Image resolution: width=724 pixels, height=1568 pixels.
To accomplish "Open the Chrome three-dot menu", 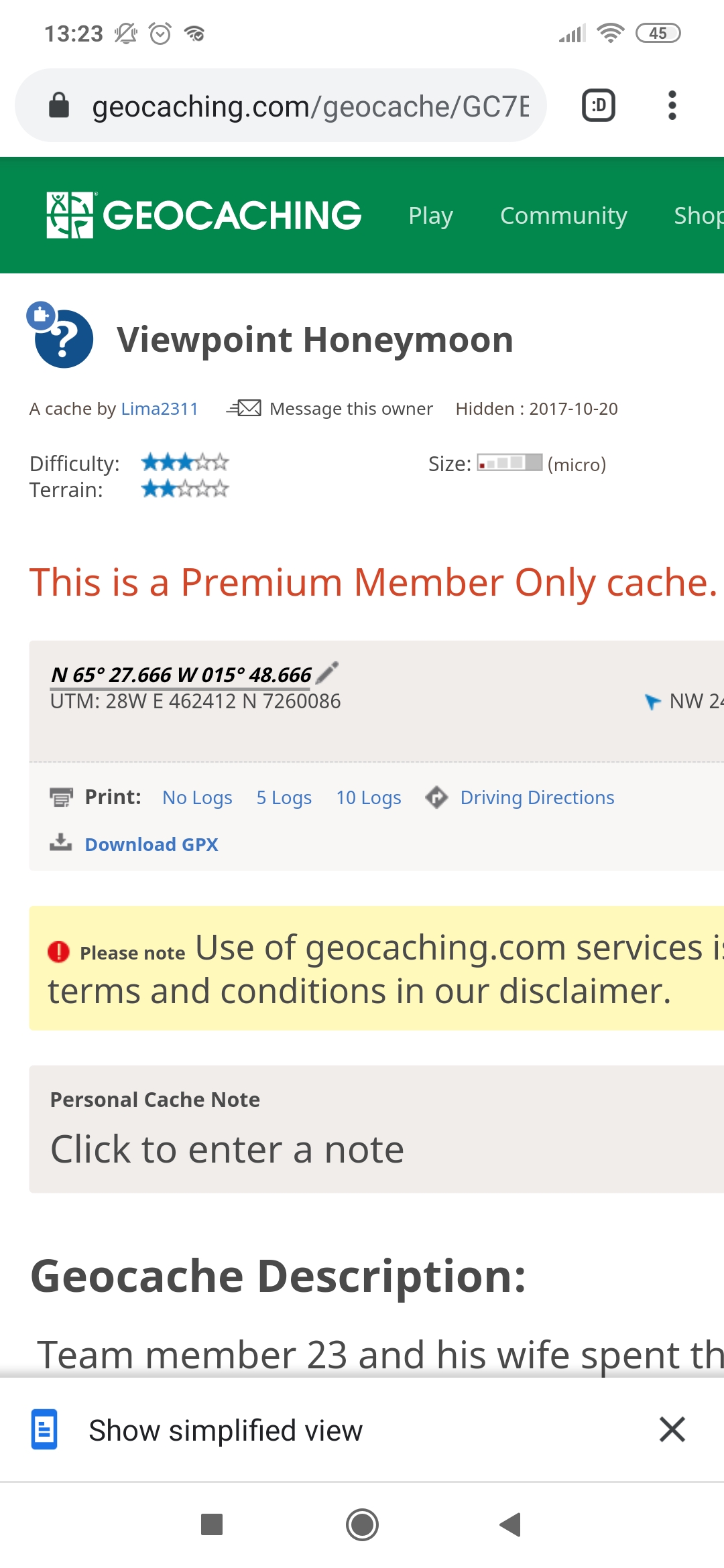I will 672,106.
